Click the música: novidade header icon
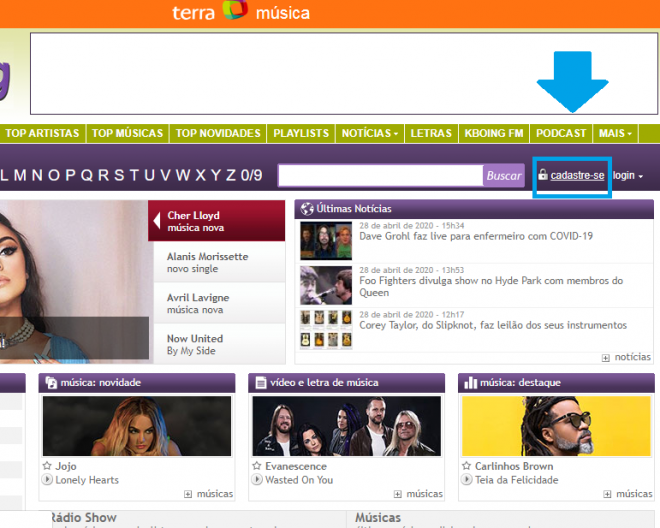The height and width of the screenshot is (528, 660). 51,383
